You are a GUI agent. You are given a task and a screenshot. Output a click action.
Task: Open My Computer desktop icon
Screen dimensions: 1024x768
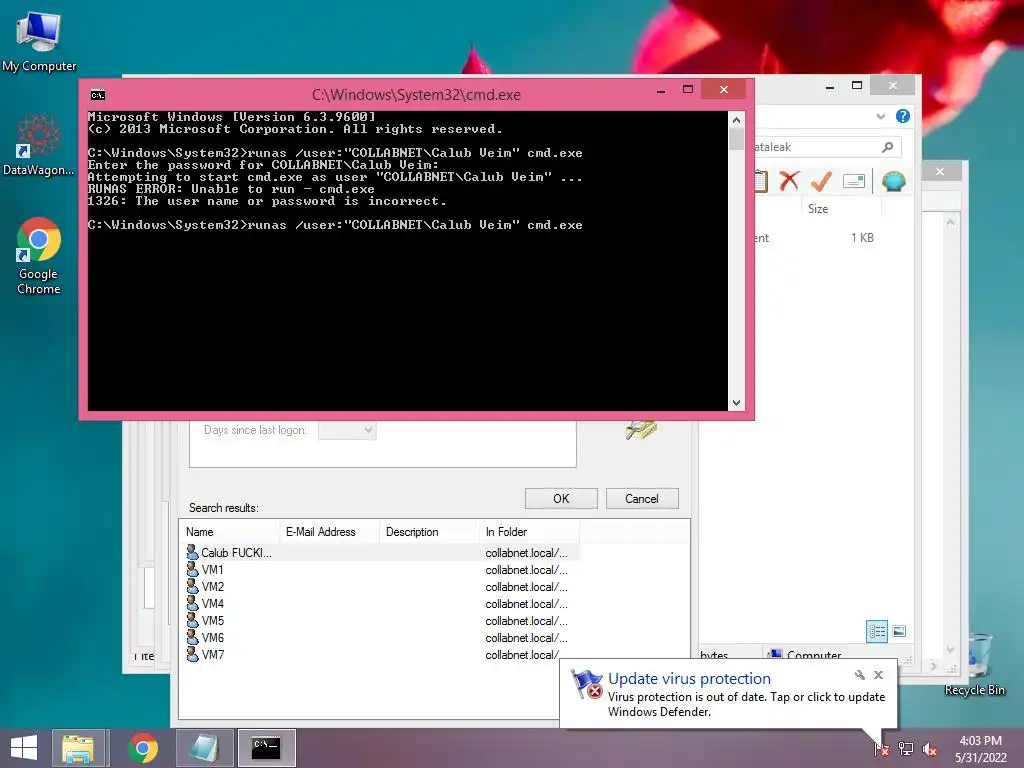39,40
